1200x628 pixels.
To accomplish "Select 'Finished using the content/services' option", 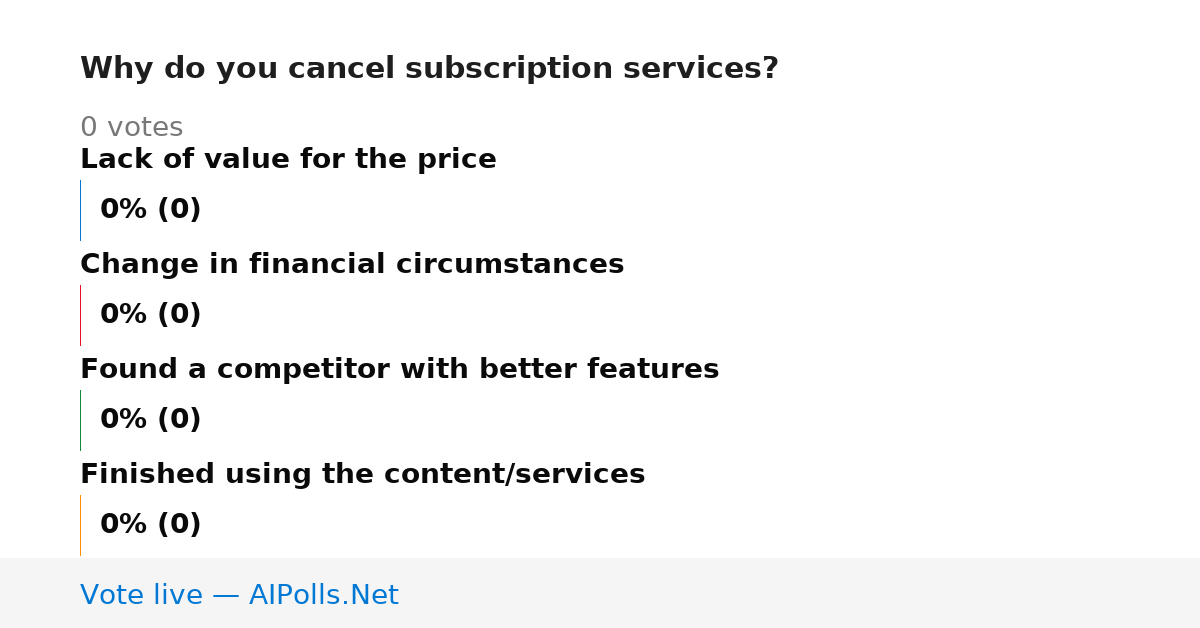I will (x=362, y=475).
